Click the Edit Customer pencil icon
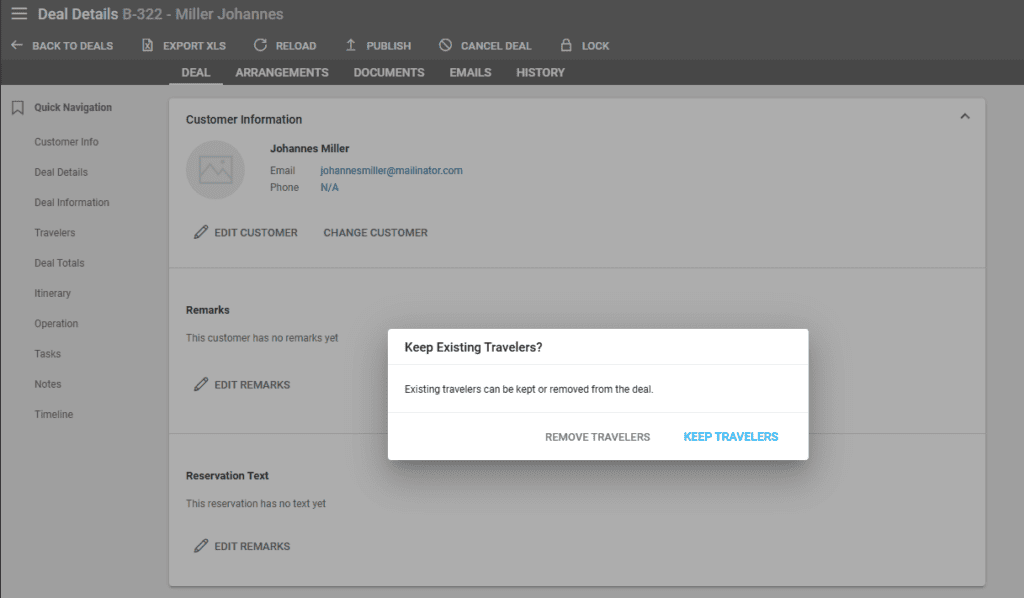The width and height of the screenshot is (1024, 598). pyautogui.click(x=201, y=233)
